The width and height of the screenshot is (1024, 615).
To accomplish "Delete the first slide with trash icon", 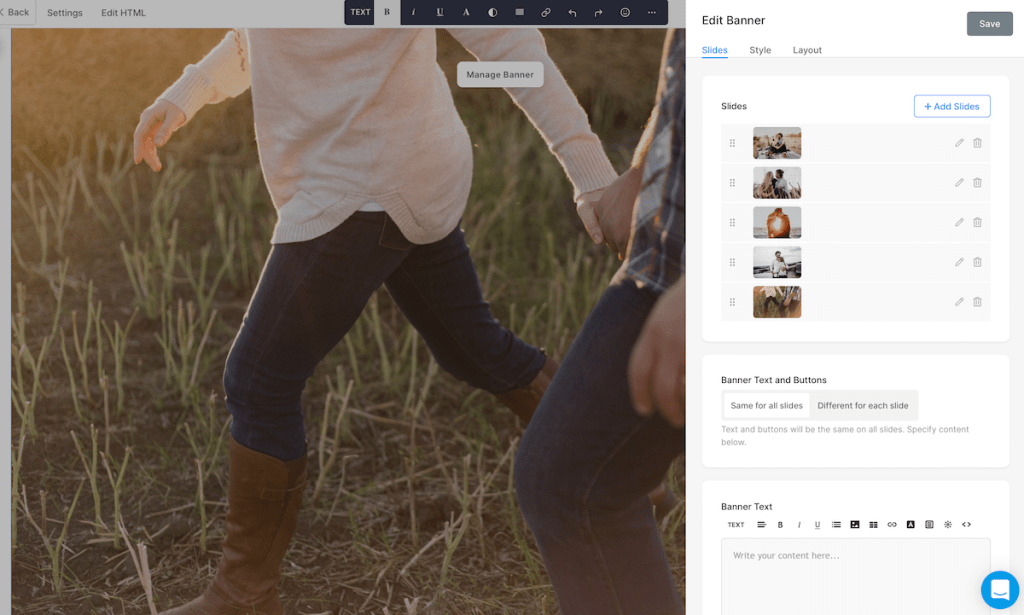I will coord(977,143).
